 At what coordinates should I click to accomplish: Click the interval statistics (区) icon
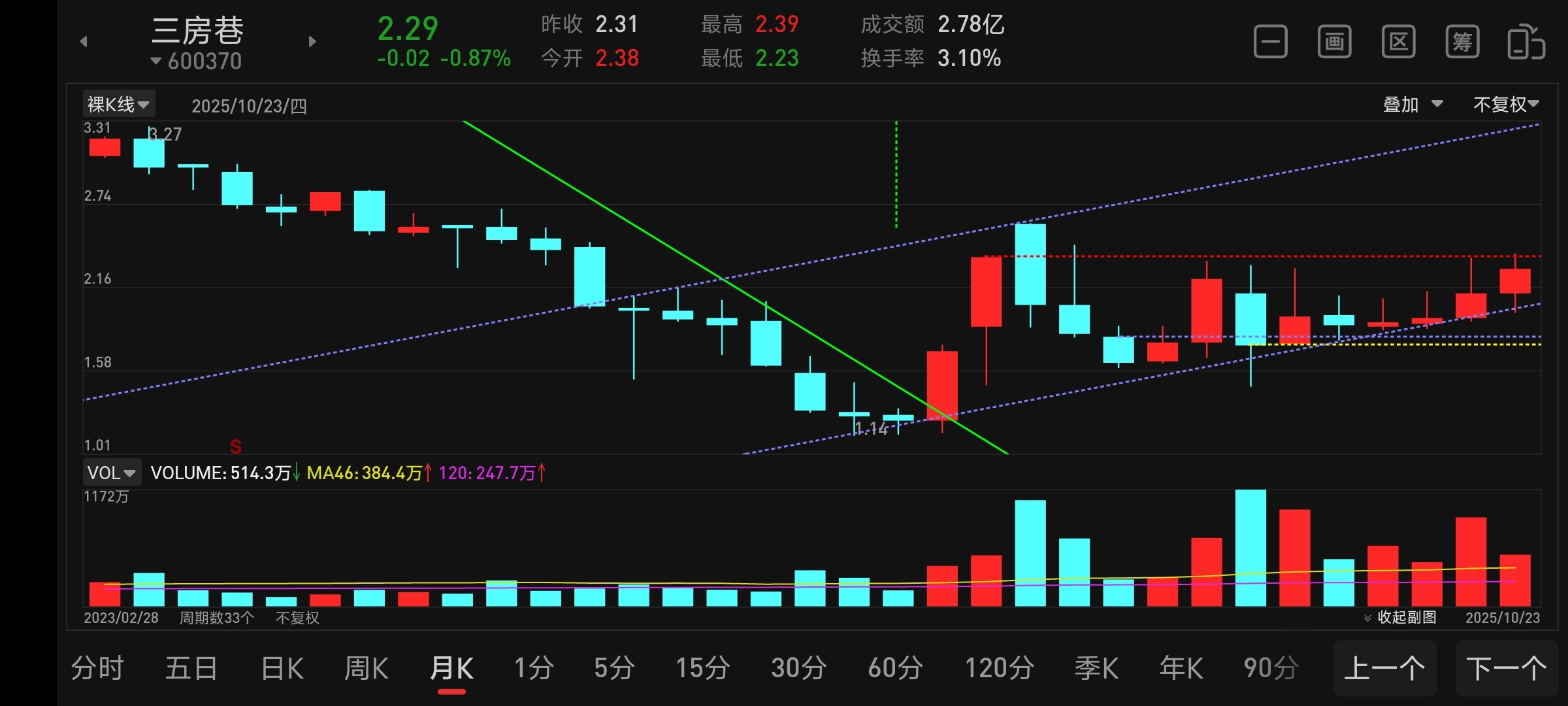[1398, 42]
